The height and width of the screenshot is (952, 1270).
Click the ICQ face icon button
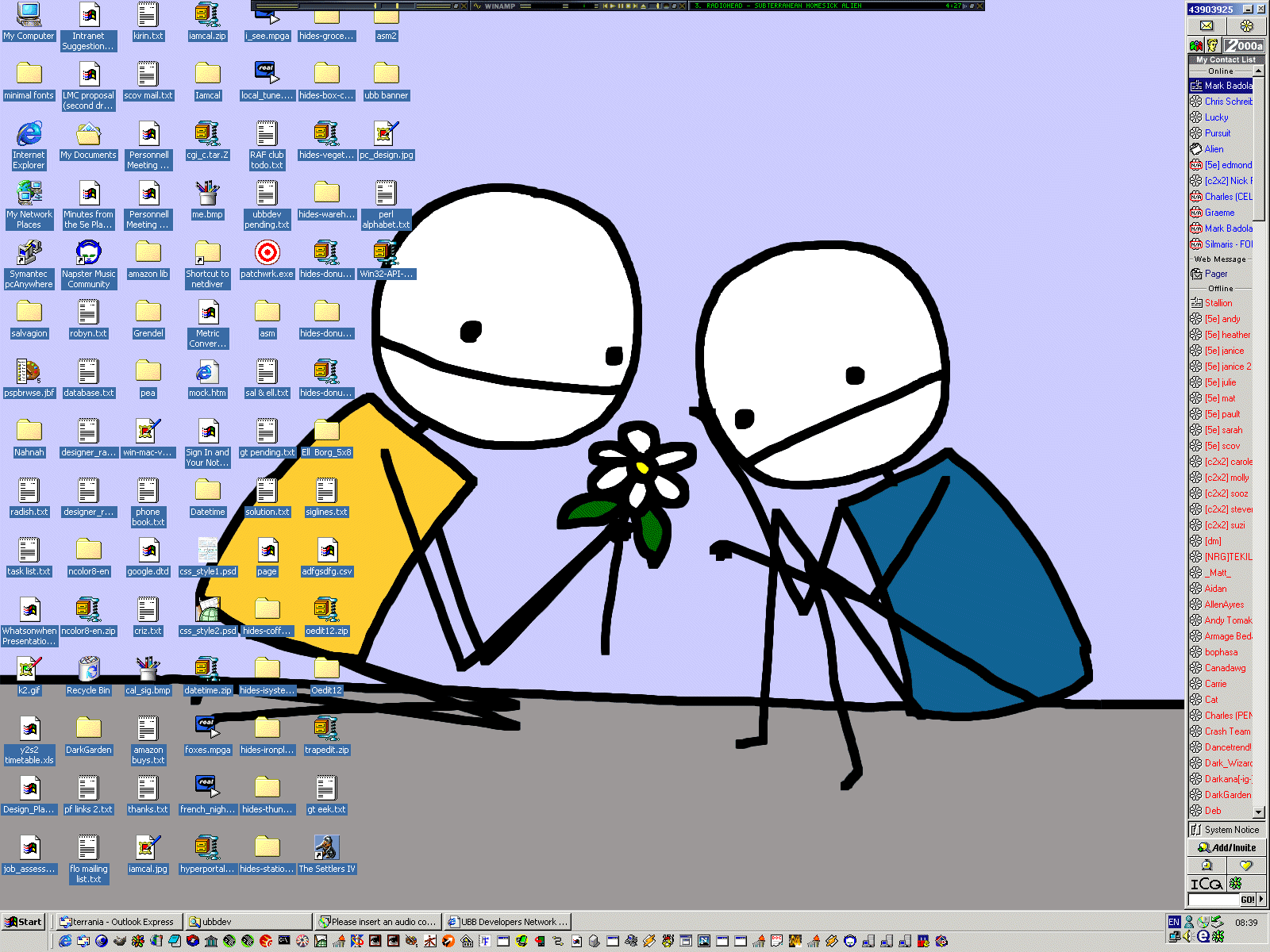coord(1213,45)
